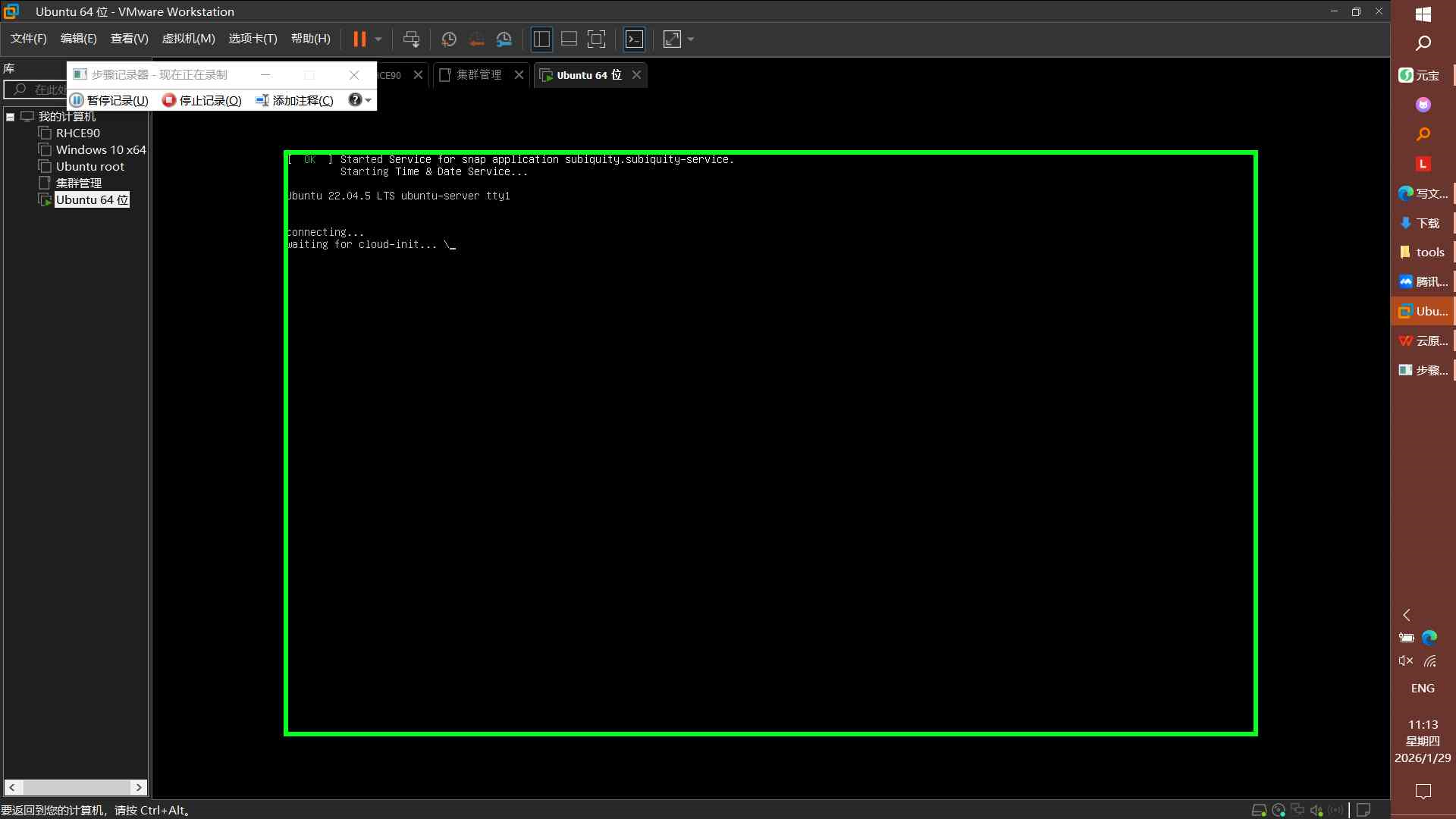Toggle the library sidebar panel view
Image resolution: width=1456 pixels, height=819 pixels.
[541, 39]
